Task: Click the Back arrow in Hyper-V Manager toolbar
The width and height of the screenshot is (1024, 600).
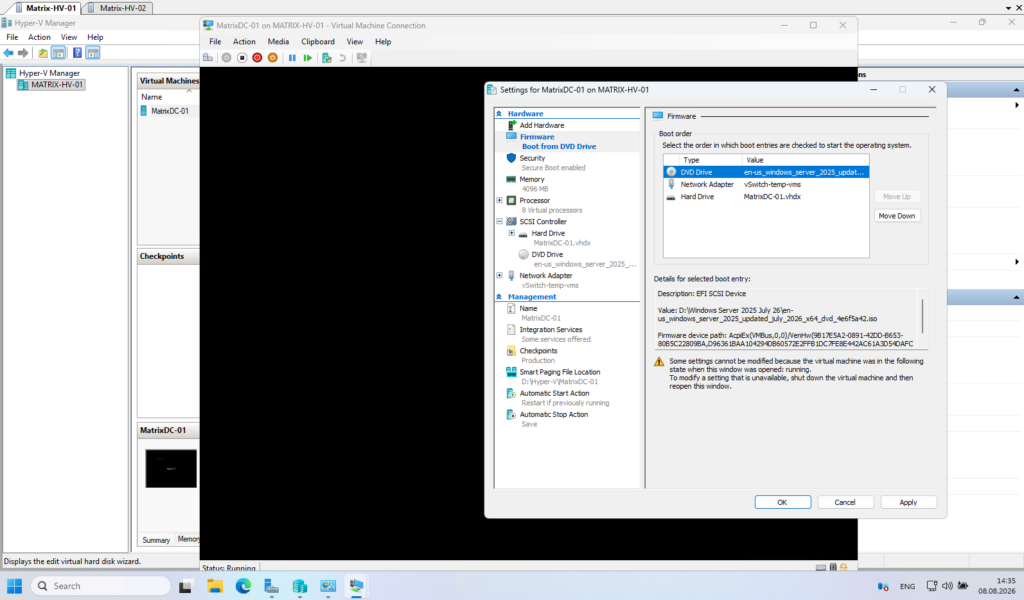Action: click(8, 53)
